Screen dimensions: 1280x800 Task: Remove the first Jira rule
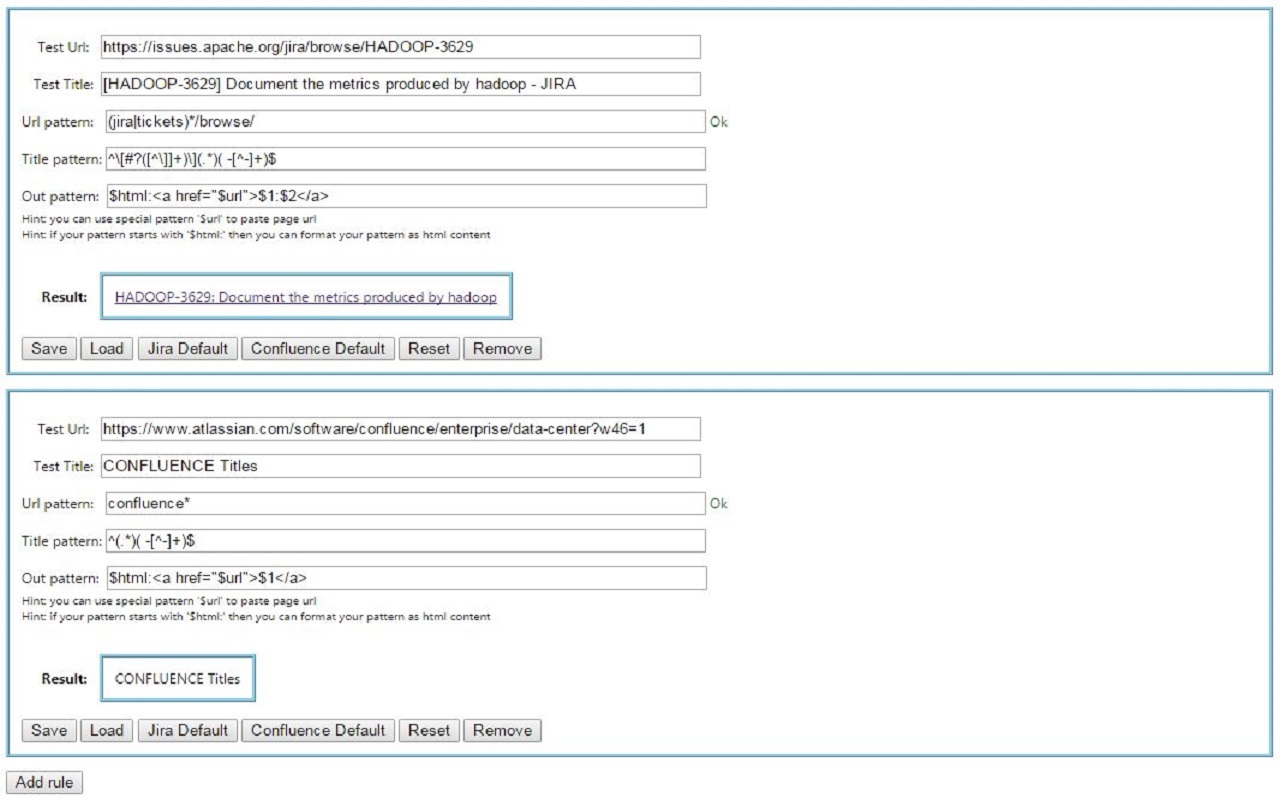tap(502, 349)
